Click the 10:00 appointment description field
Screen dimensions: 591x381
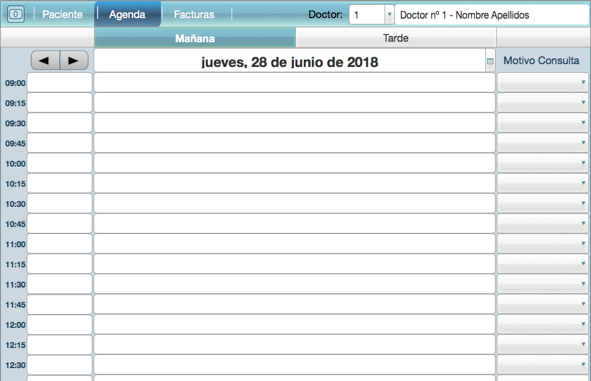(294, 163)
